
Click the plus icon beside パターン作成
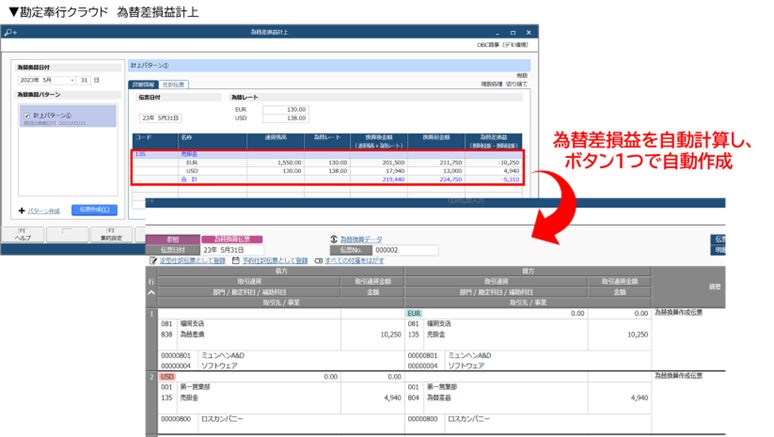(x=22, y=211)
